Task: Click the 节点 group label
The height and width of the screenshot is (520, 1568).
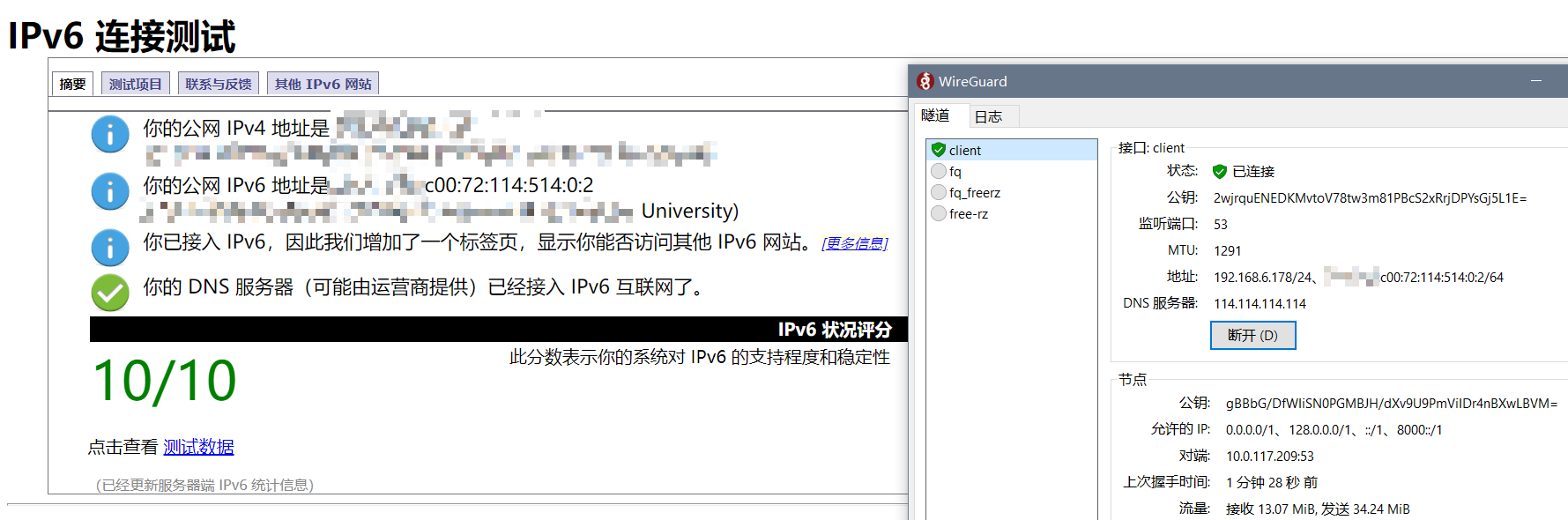Action: [1133, 379]
